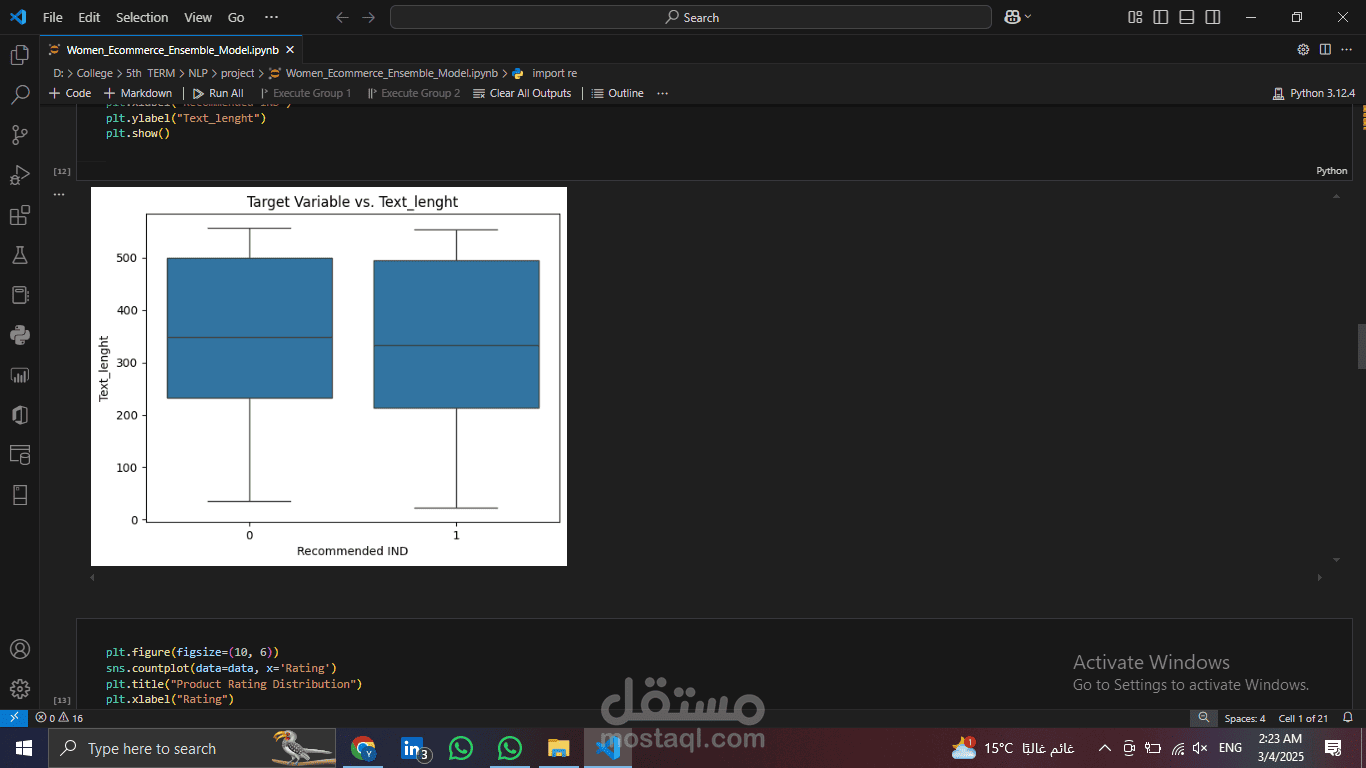
Task: Click the import re breadcrumb
Action: pyautogui.click(x=554, y=73)
